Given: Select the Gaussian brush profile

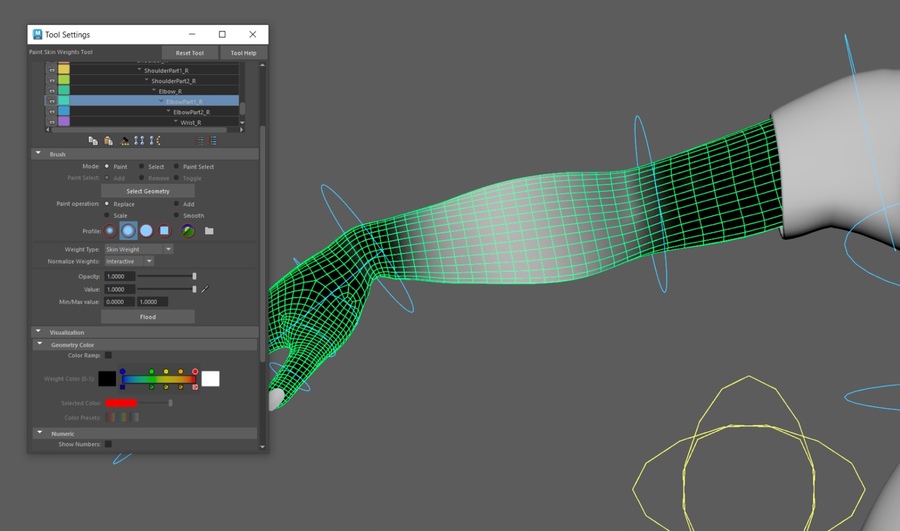Looking at the screenshot, I should (x=110, y=230).
